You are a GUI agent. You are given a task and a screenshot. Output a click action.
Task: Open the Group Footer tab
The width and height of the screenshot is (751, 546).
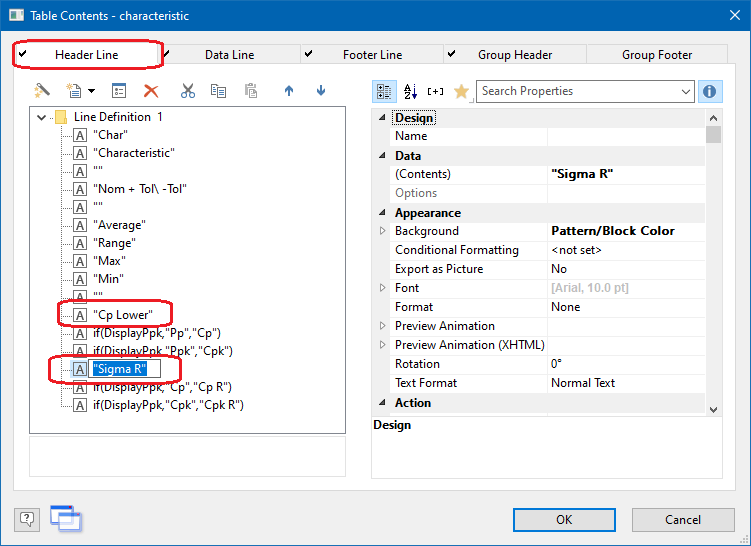click(x=657, y=55)
